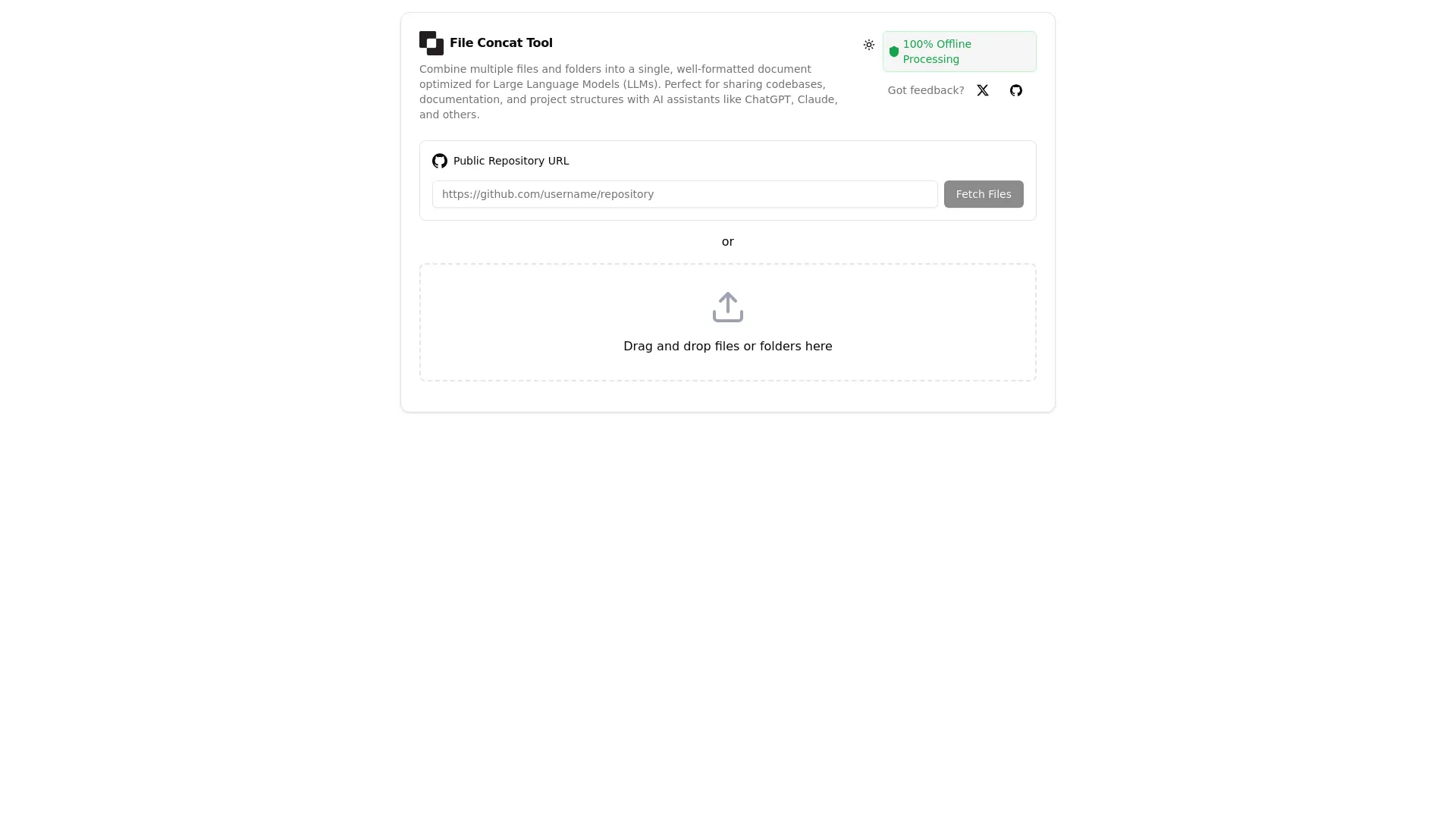Focus the repository URL input field
This screenshot has width=1456, height=819.
coord(684,194)
